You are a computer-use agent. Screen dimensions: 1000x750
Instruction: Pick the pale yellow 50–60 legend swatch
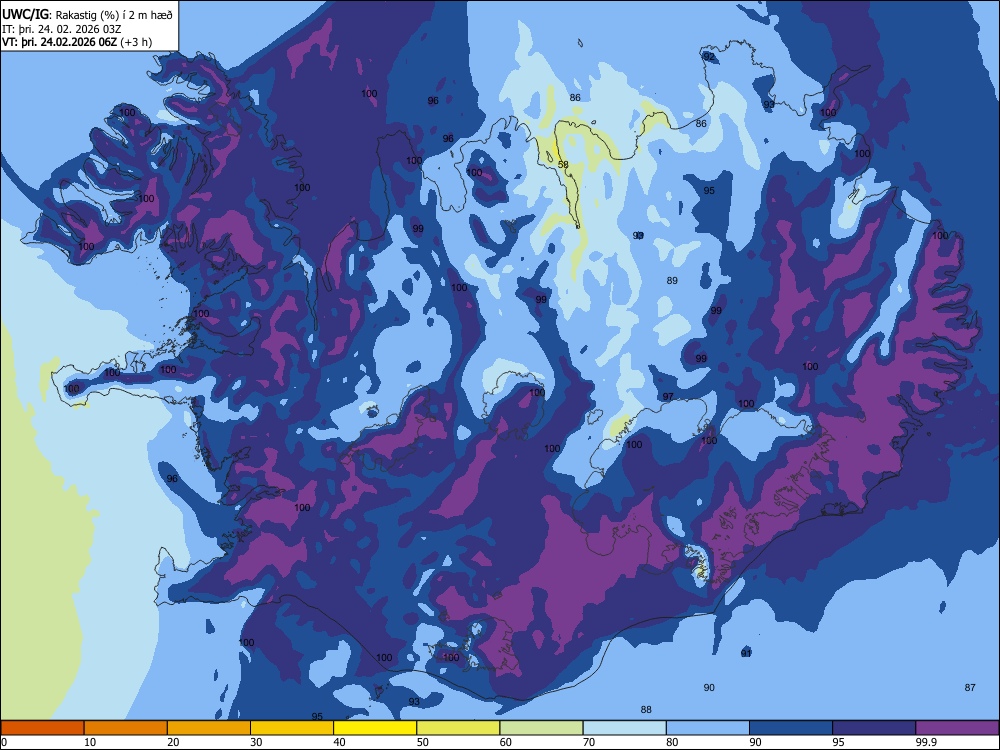pos(458,728)
